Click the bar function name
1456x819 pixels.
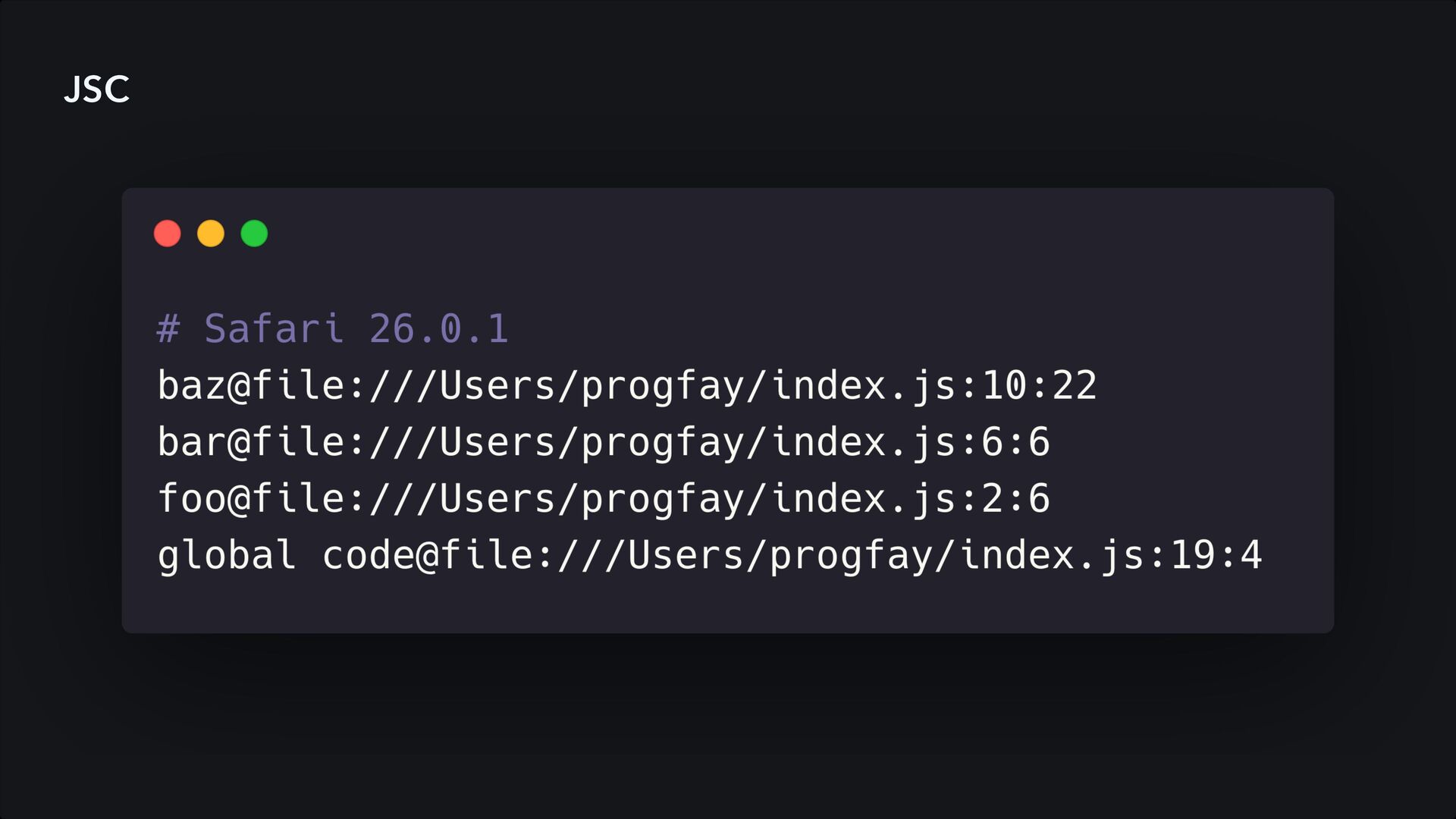click(192, 441)
